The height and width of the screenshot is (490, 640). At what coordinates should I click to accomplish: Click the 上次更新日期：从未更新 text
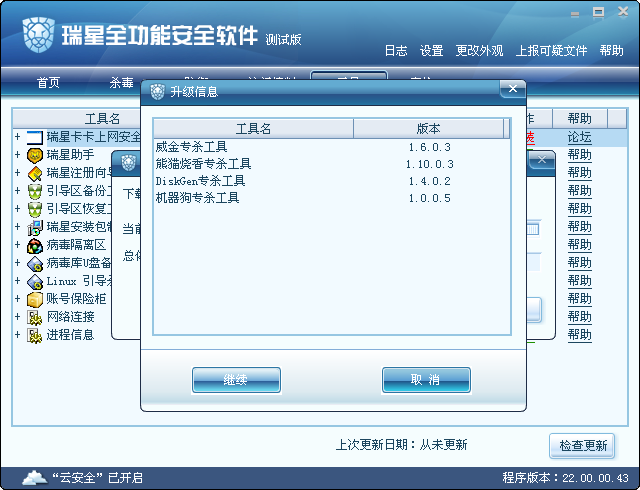tap(401, 445)
